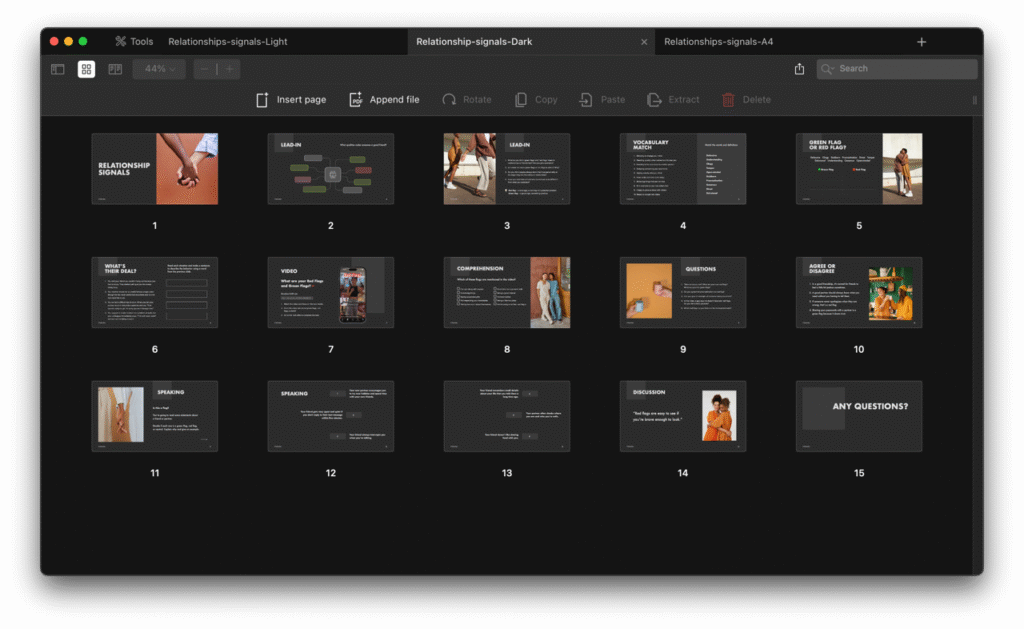Viewport: 1024px width, 629px height.
Task: Click the Extract pages button
Action: click(x=673, y=100)
